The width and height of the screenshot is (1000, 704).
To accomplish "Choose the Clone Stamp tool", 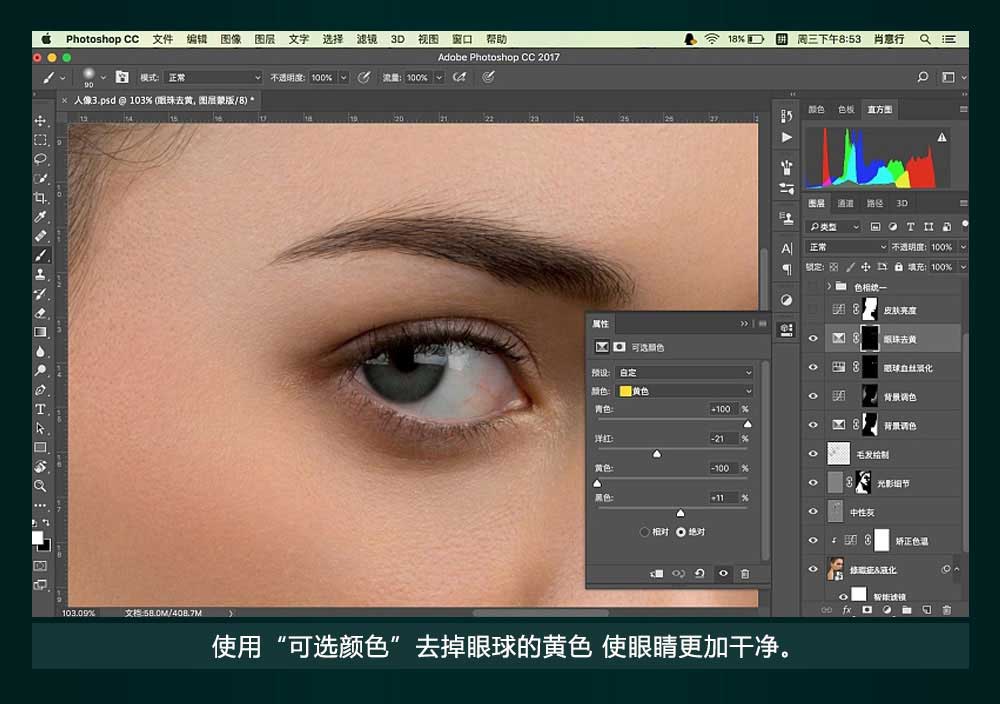I will tap(41, 274).
